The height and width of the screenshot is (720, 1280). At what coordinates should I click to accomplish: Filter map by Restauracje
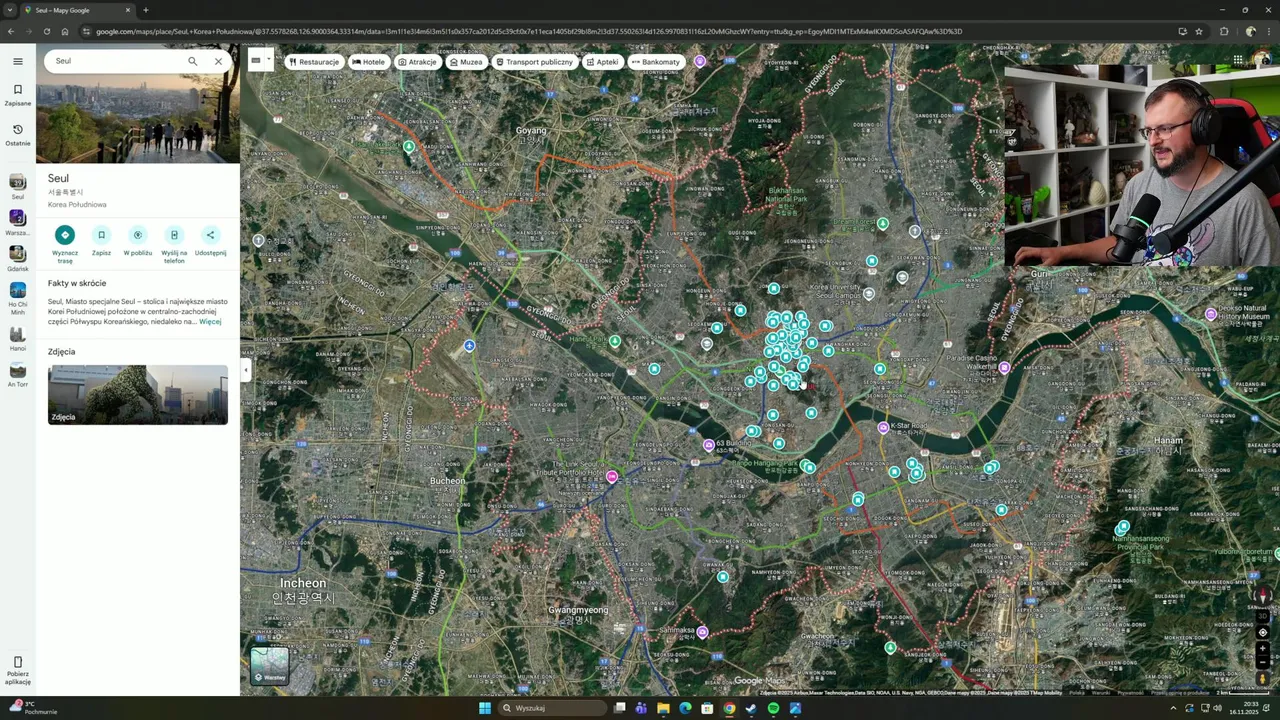click(314, 62)
